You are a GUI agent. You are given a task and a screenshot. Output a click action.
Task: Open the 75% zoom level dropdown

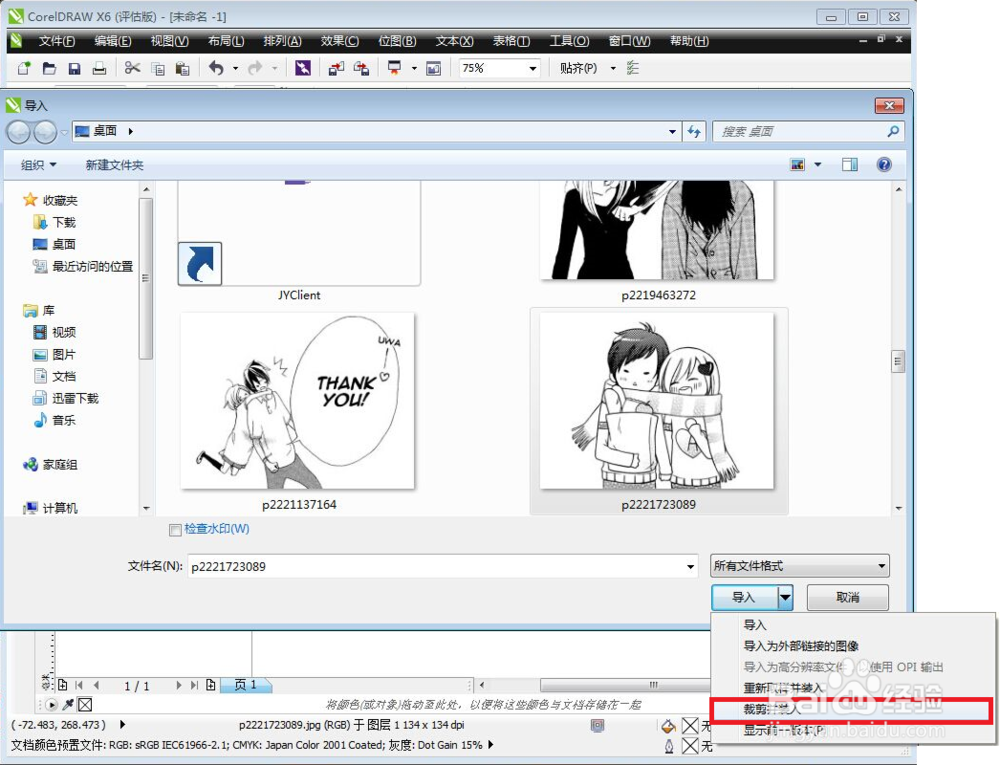click(x=534, y=68)
